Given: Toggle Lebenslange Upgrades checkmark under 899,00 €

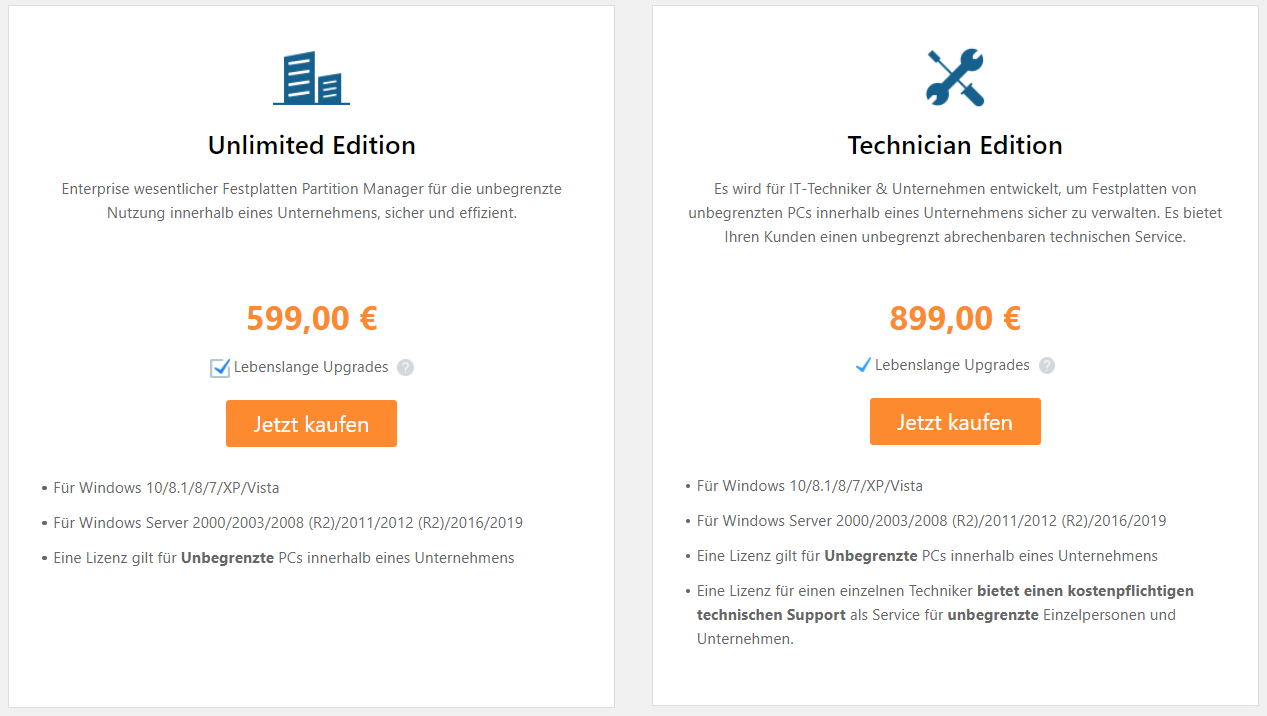Looking at the screenshot, I should [864, 365].
